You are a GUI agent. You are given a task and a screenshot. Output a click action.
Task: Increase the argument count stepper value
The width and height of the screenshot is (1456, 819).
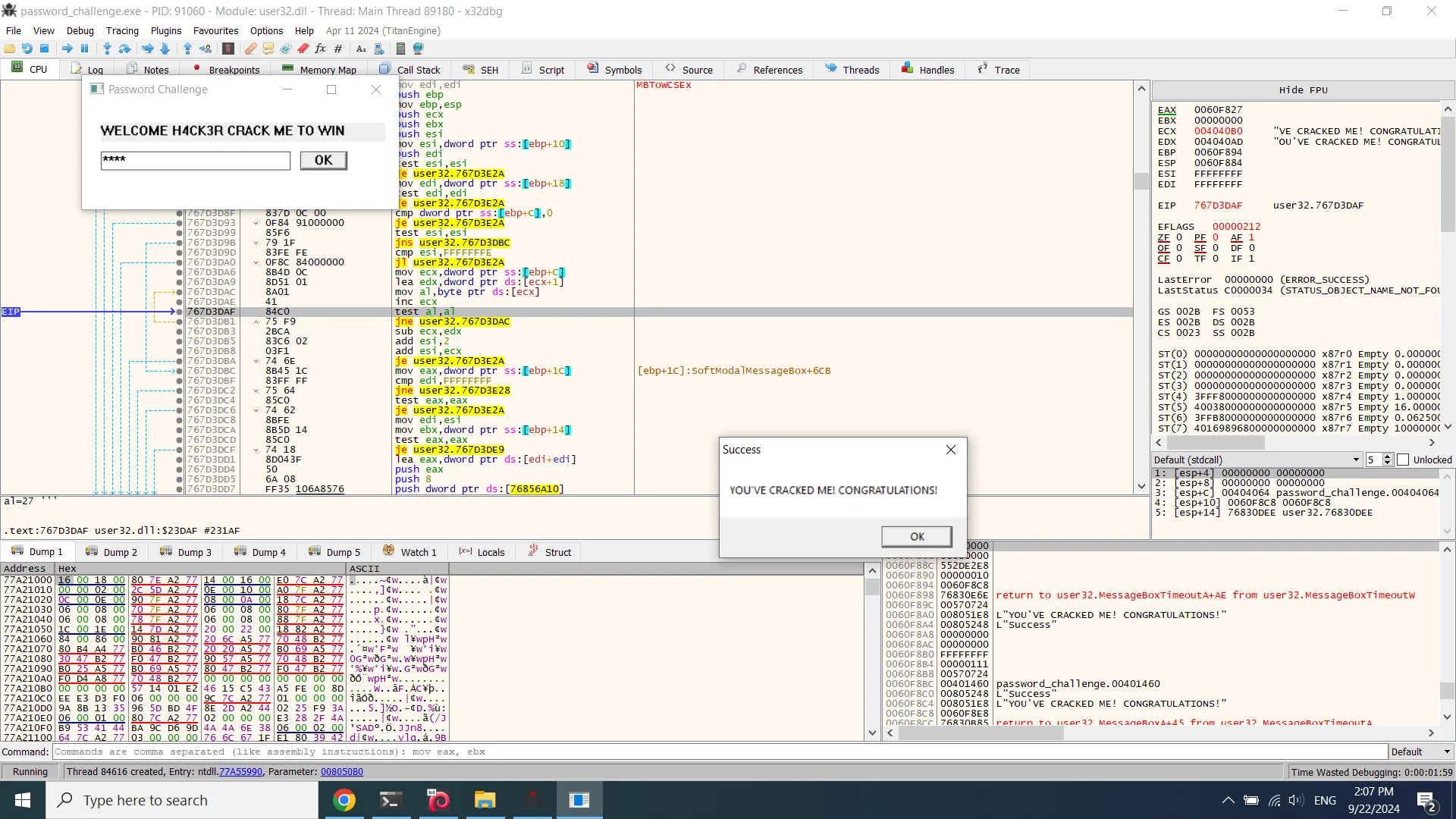(x=1387, y=457)
